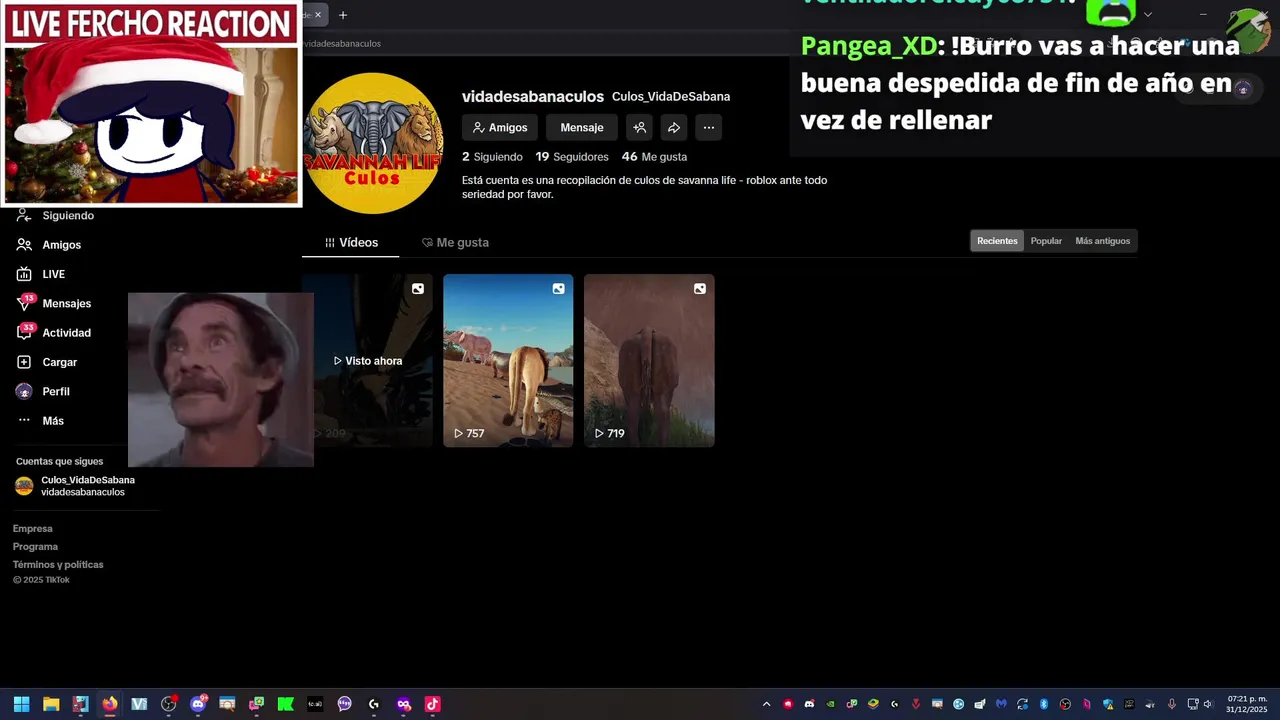Expand the Más sidebar option
The height and width of the screenshot is (720, 1280).
pyautogui.click(x=53, y=421)
